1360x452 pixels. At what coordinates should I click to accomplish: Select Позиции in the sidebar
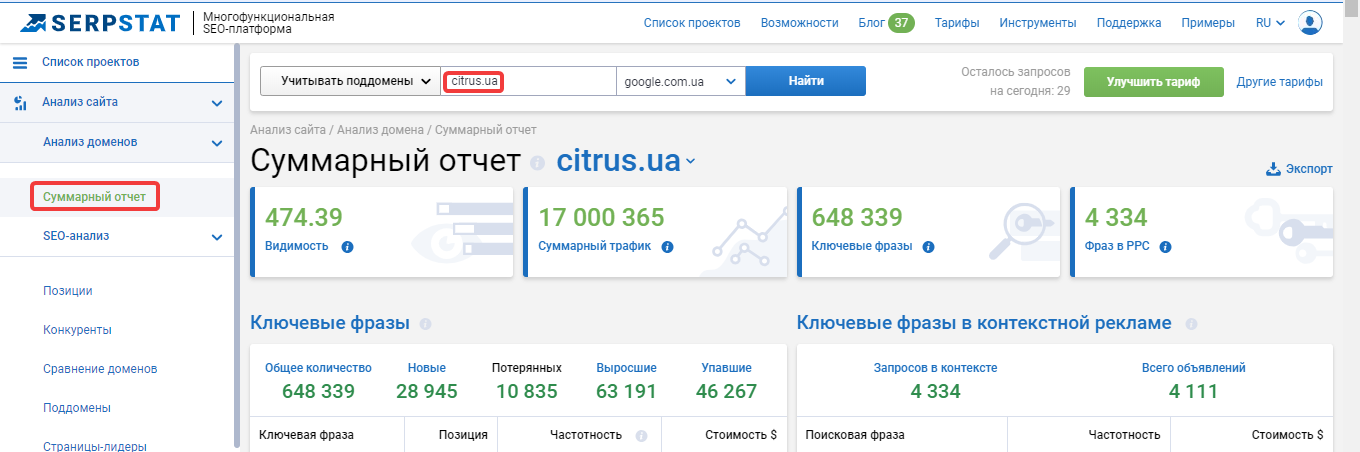pos(68,291)
